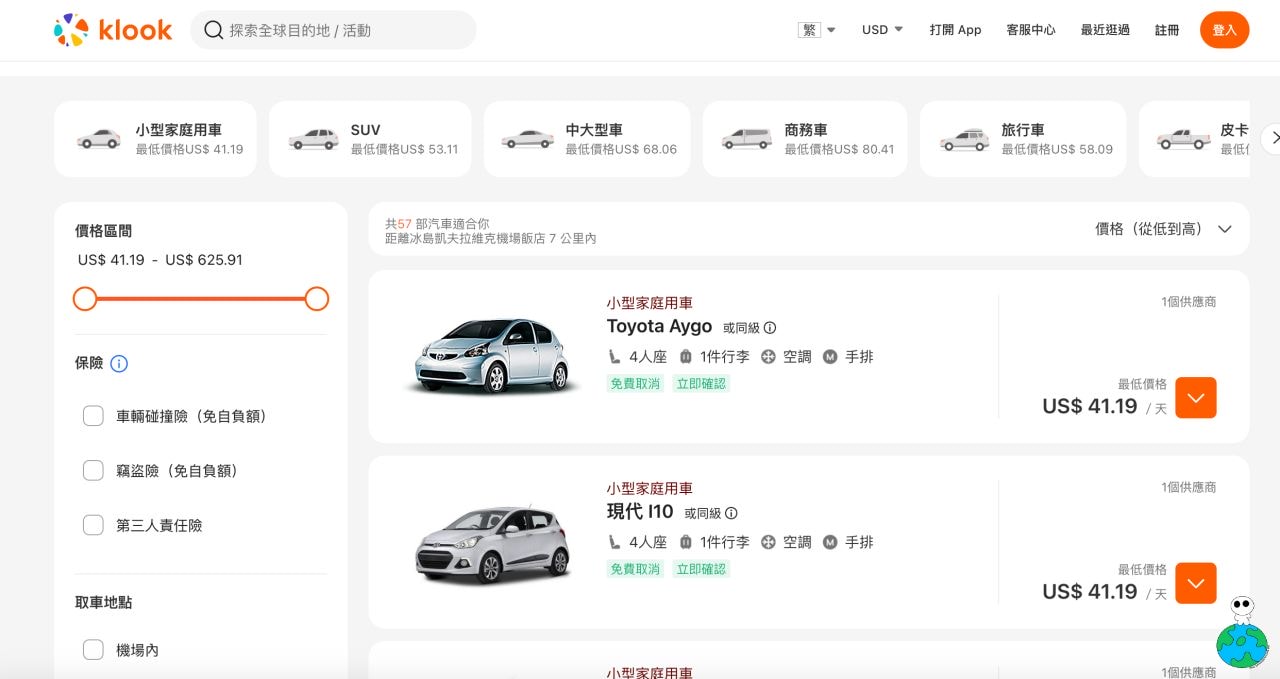Open the USD currency dropdown
Image resolution: width=1280 pixels, height=679 pixels.
(x=882, y=30)
